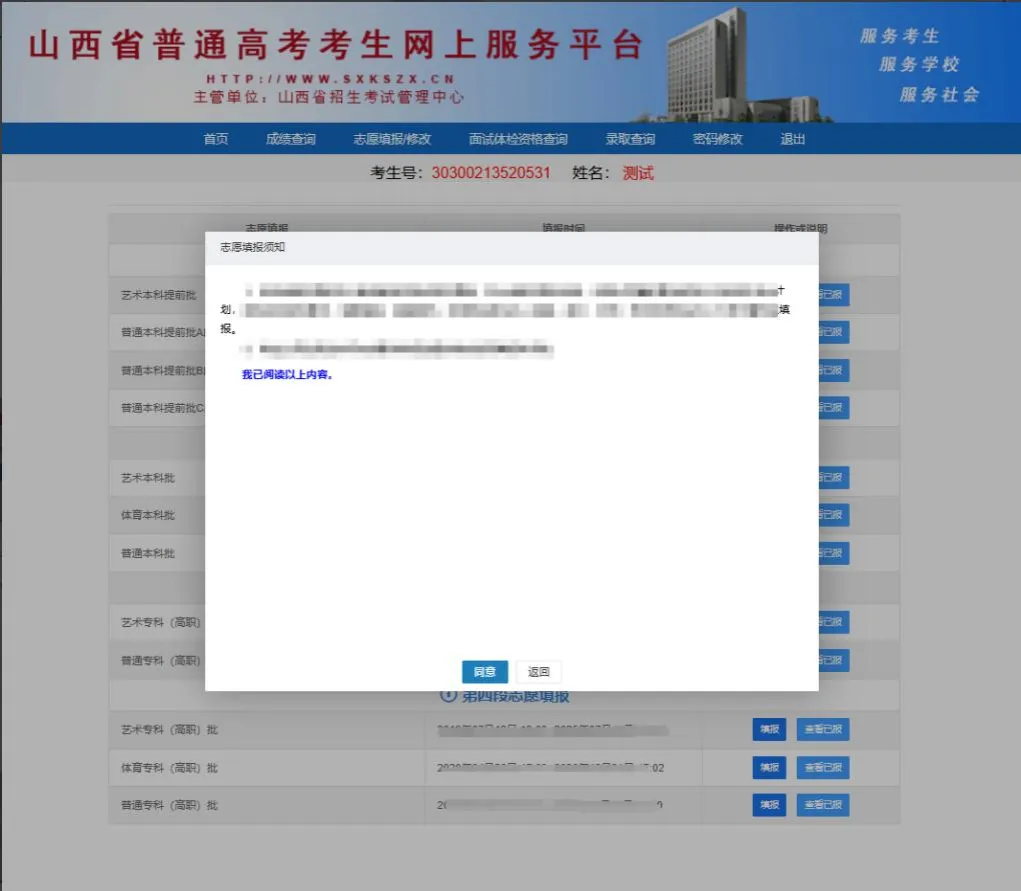Click the 第四段志愿填报 section heading
This screenshot has width=1021, height=891.
(x=516, y=696)
